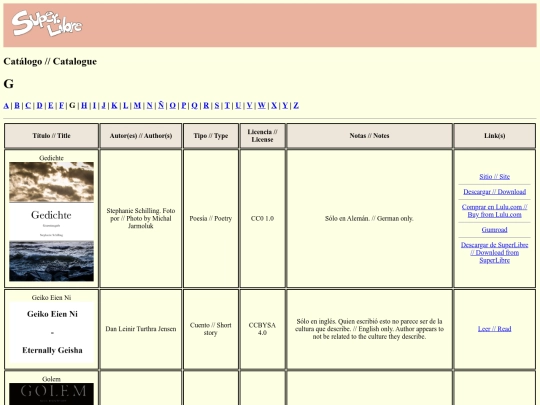Go to letter O listing
Viewport: 540px width, 405px height.
[x=173, y=105]
